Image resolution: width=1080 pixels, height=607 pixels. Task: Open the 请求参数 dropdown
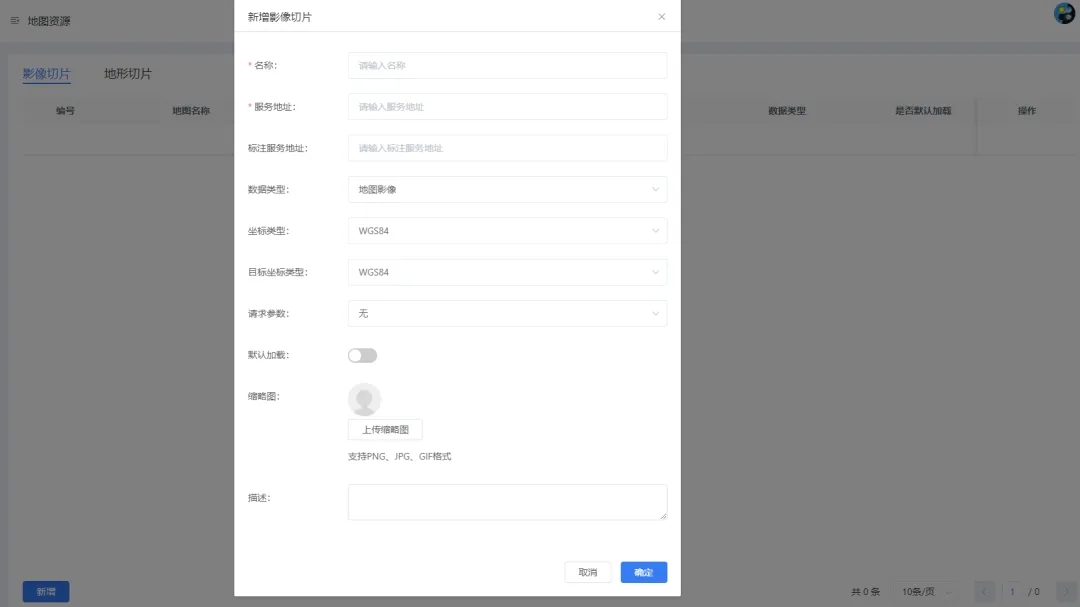point(507,313)
